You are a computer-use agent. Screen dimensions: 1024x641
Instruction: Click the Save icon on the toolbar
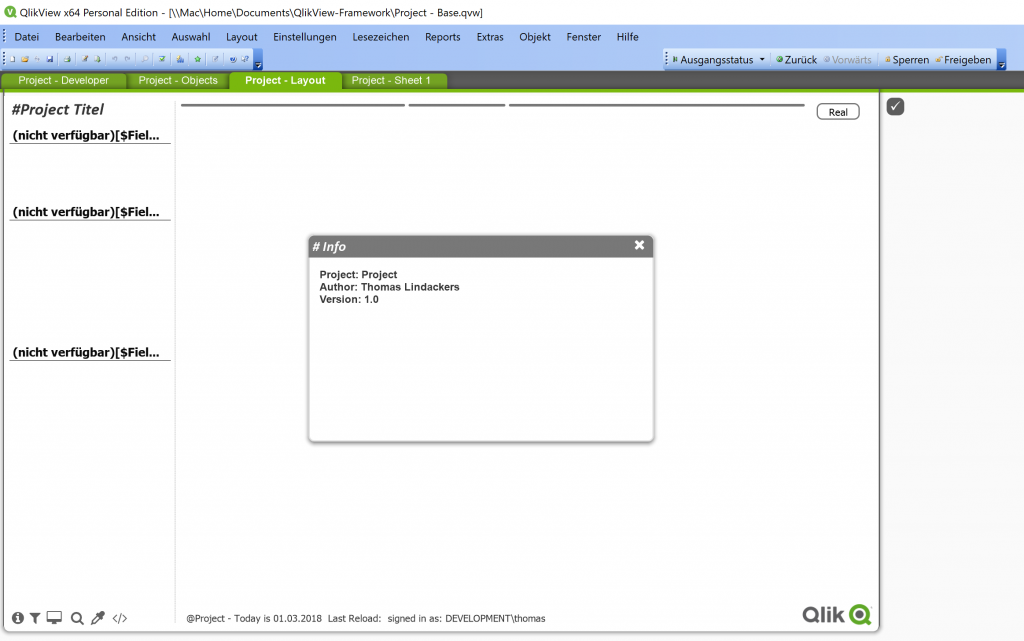pos(50,58)
